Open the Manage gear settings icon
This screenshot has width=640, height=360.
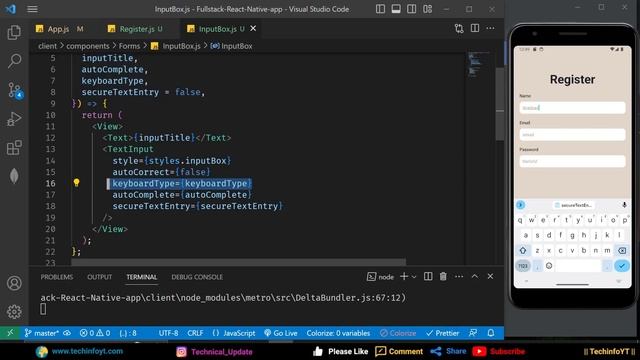click(x=14, y=312)
